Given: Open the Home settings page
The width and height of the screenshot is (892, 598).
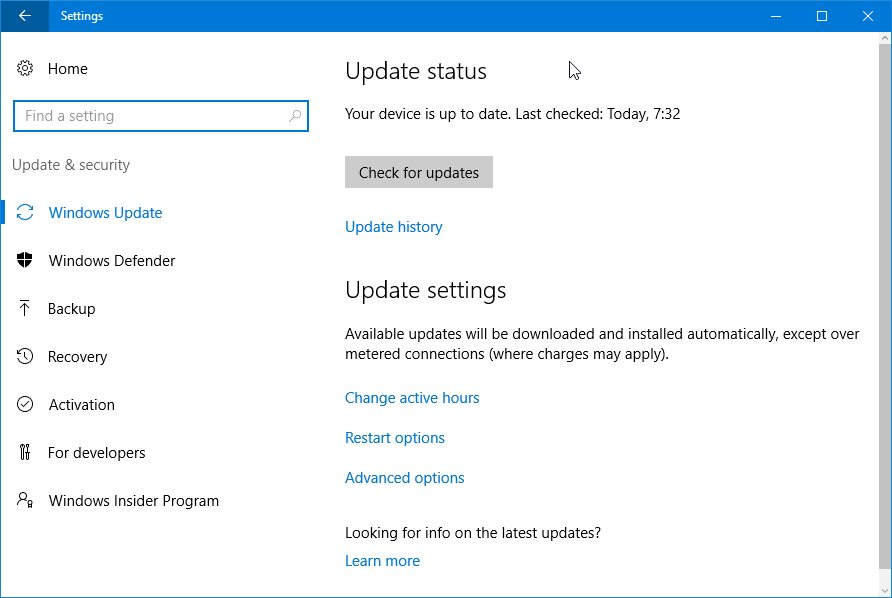Looking at the screenshot, I should tap(68, 69).
